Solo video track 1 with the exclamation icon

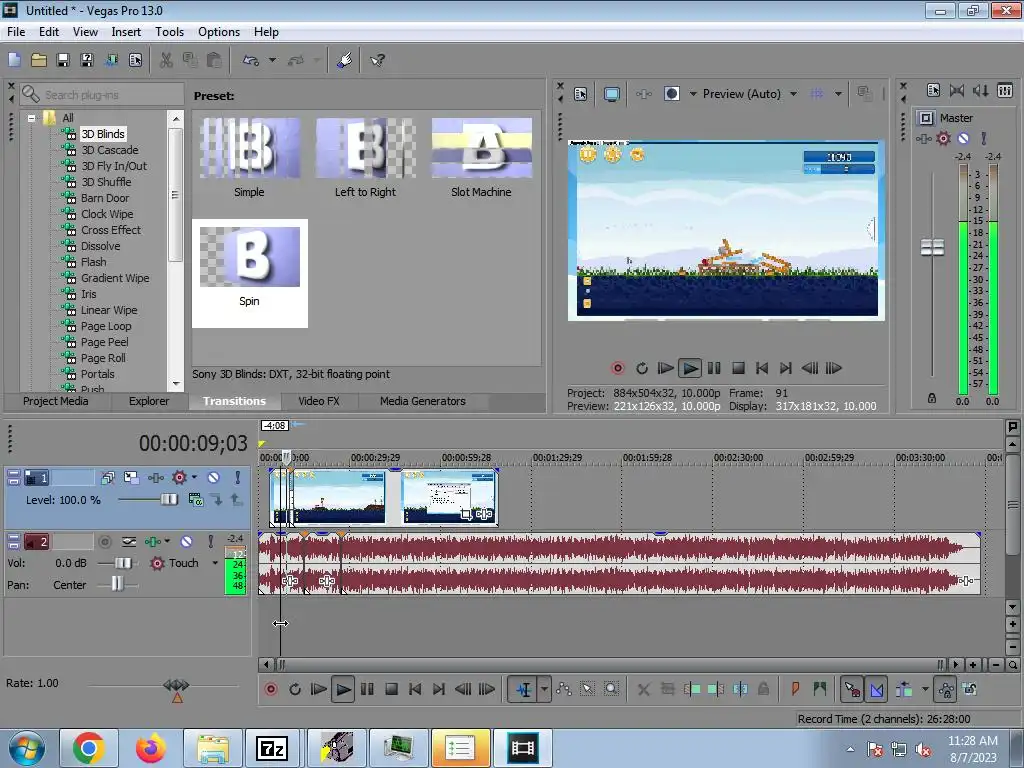coord(238,478)
